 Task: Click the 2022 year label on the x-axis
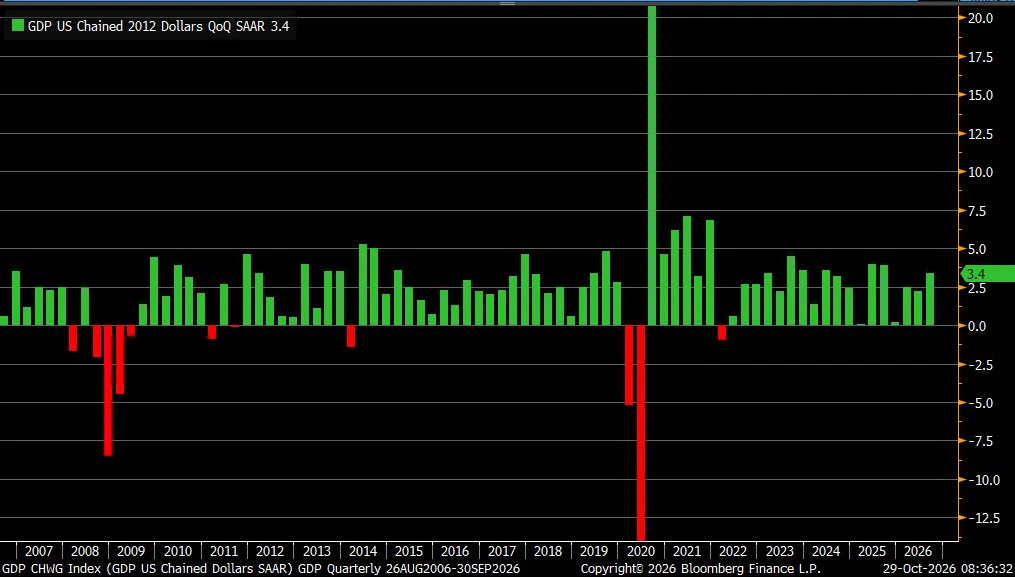coord(733,551)
